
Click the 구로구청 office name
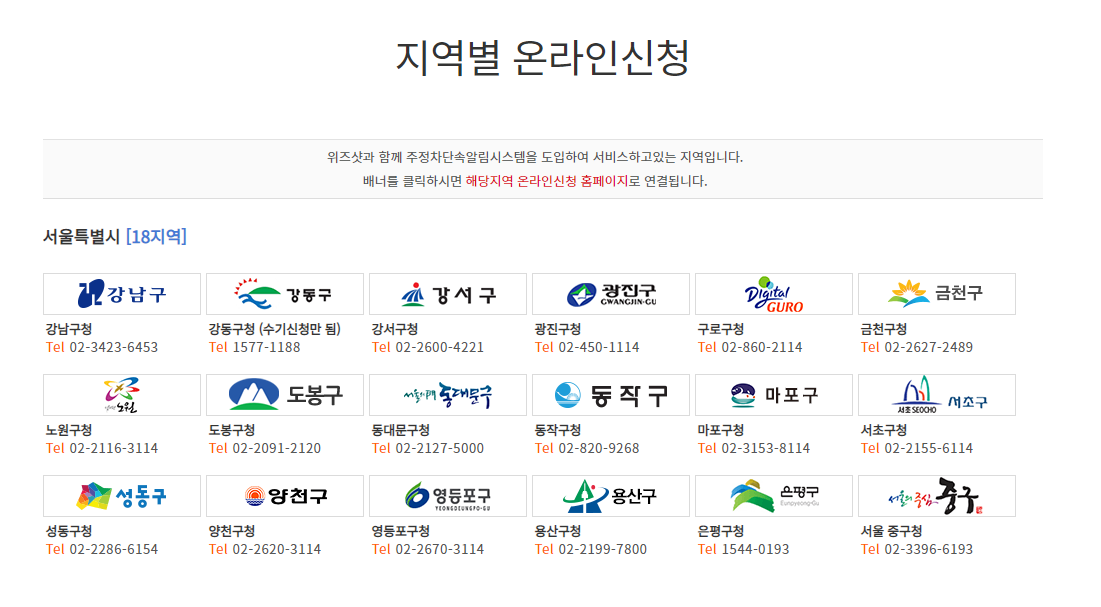point(720,329)
